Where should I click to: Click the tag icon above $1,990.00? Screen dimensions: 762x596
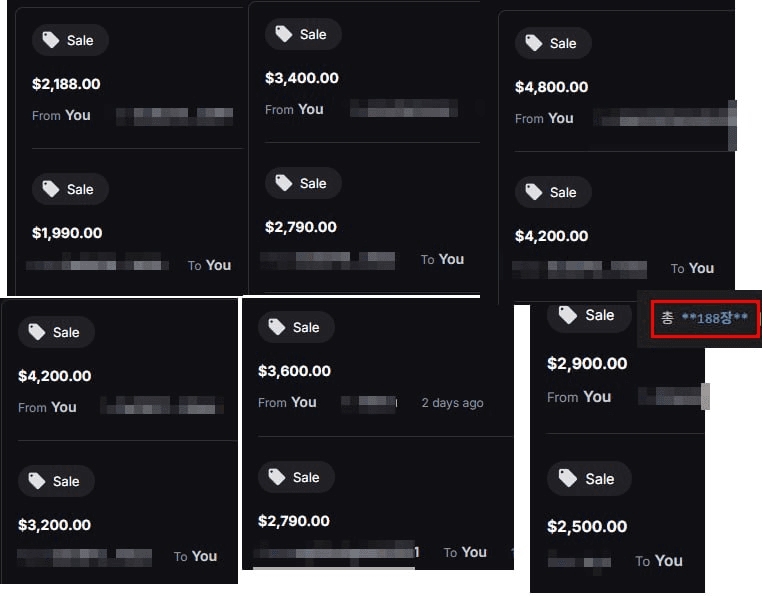(51, 189)
